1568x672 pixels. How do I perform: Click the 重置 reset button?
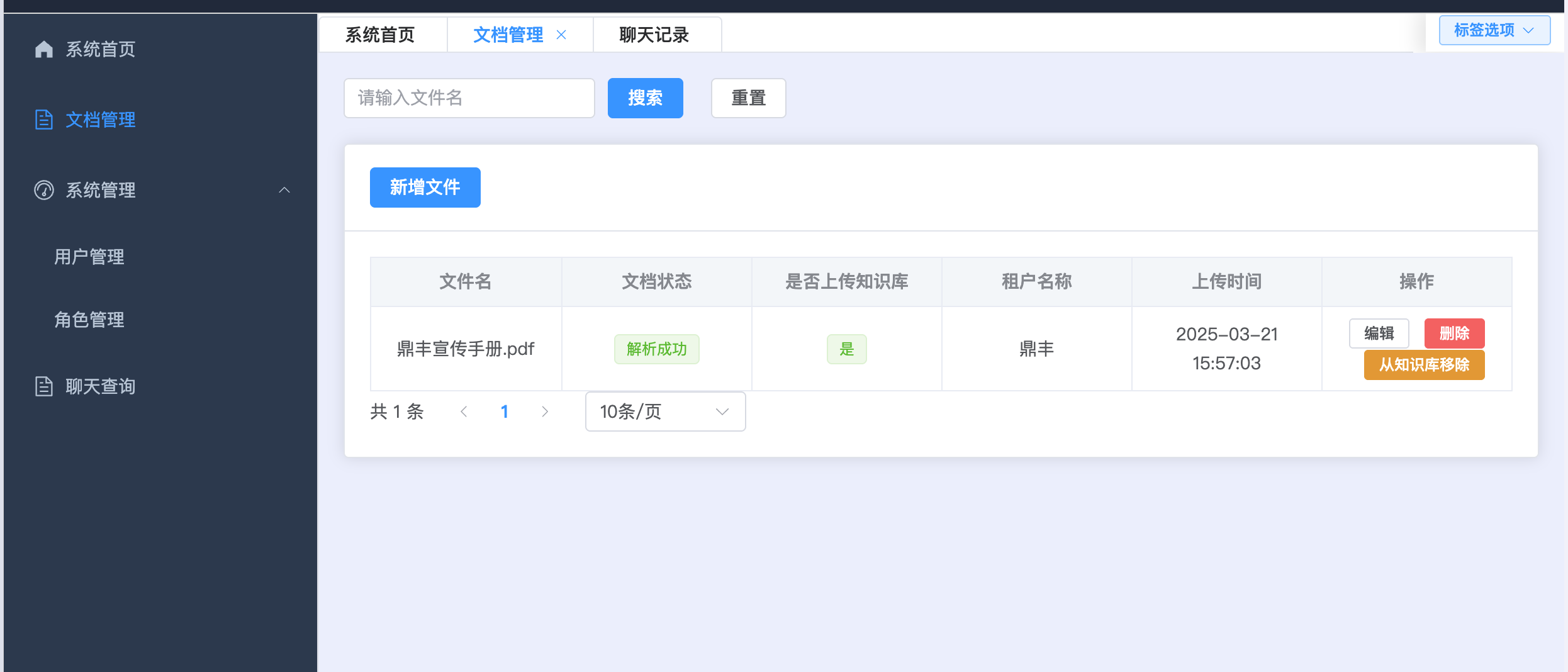pos(748,98)
